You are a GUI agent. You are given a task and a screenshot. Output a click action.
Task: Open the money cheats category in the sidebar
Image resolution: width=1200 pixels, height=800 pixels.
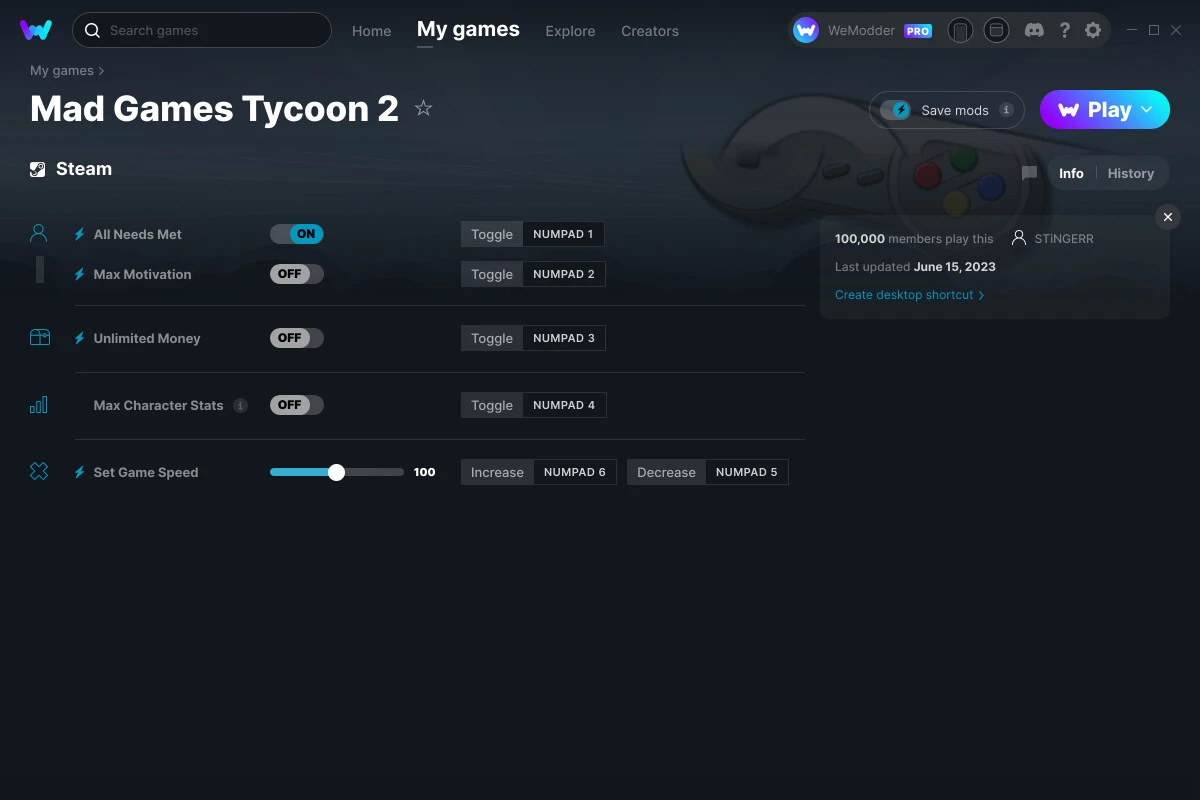38,337
